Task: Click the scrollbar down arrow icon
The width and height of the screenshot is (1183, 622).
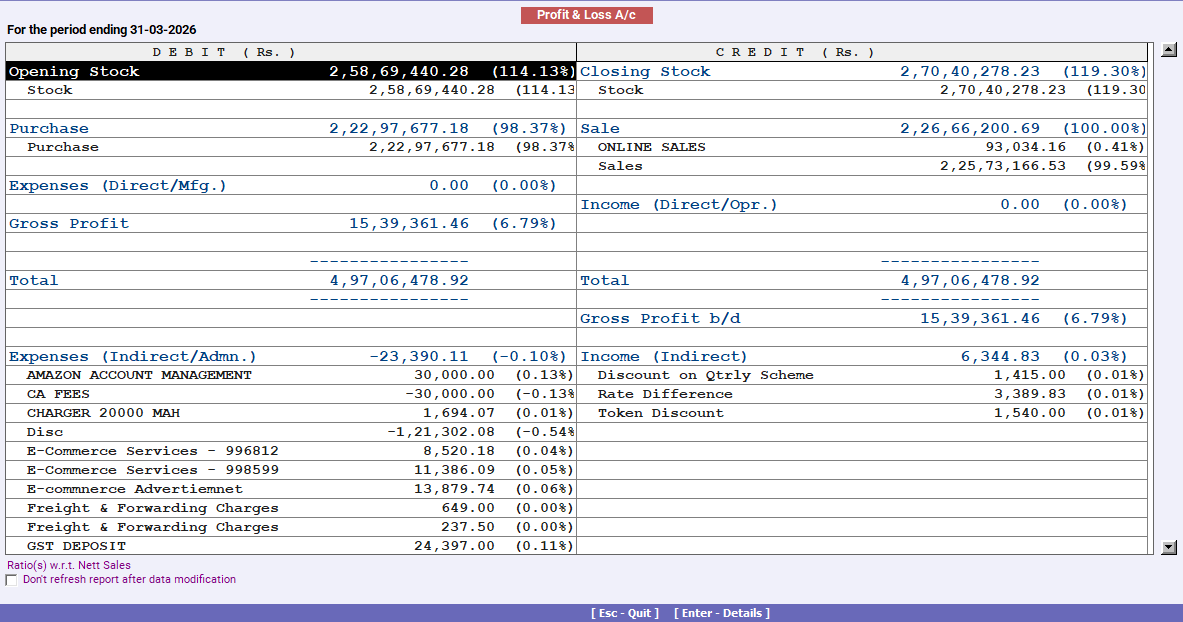Action: [x=1168, y=546]
